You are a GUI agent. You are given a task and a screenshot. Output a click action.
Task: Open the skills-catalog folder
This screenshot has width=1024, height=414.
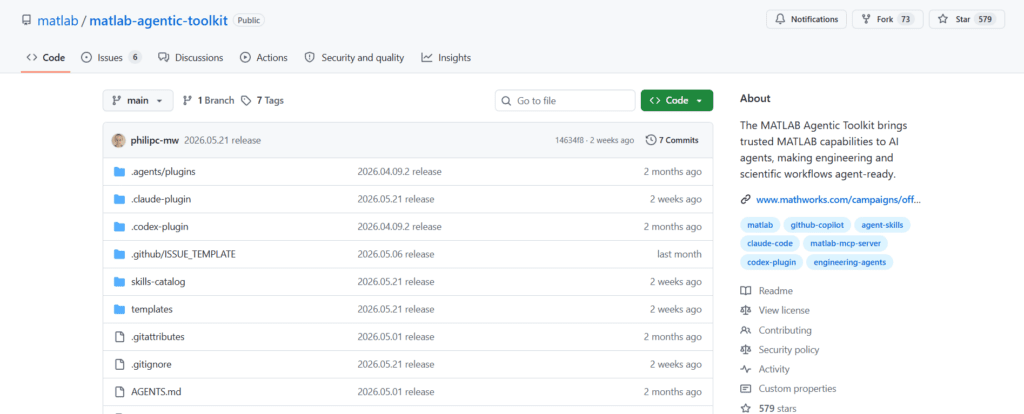click(x=158, y=281)
